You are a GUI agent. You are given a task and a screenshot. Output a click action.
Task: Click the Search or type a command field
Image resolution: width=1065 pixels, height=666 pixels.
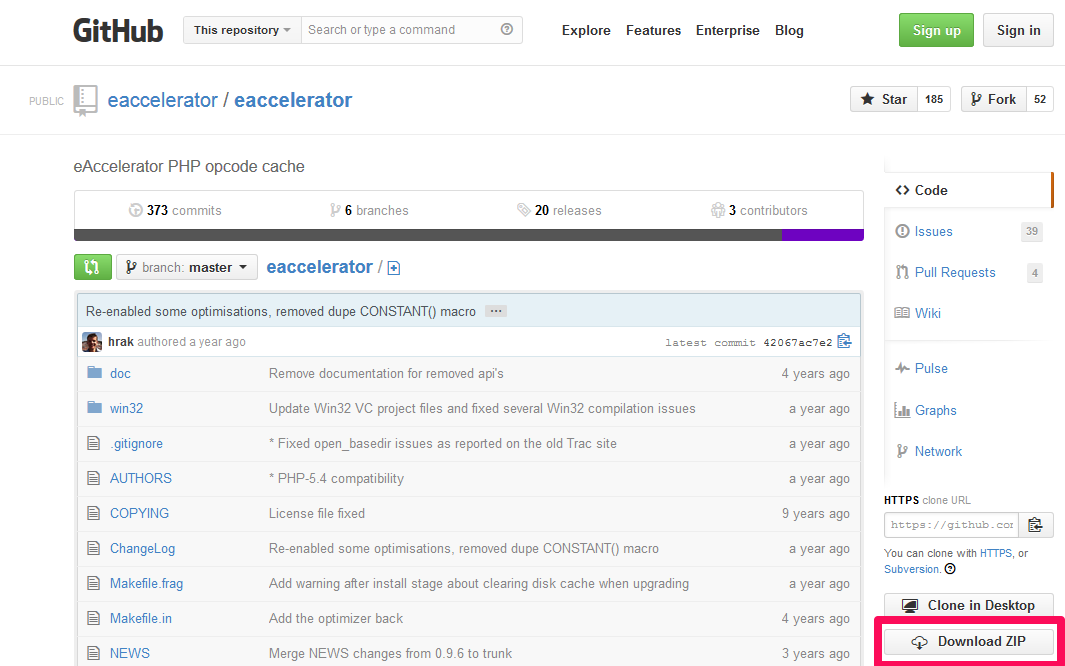(402, 30)
